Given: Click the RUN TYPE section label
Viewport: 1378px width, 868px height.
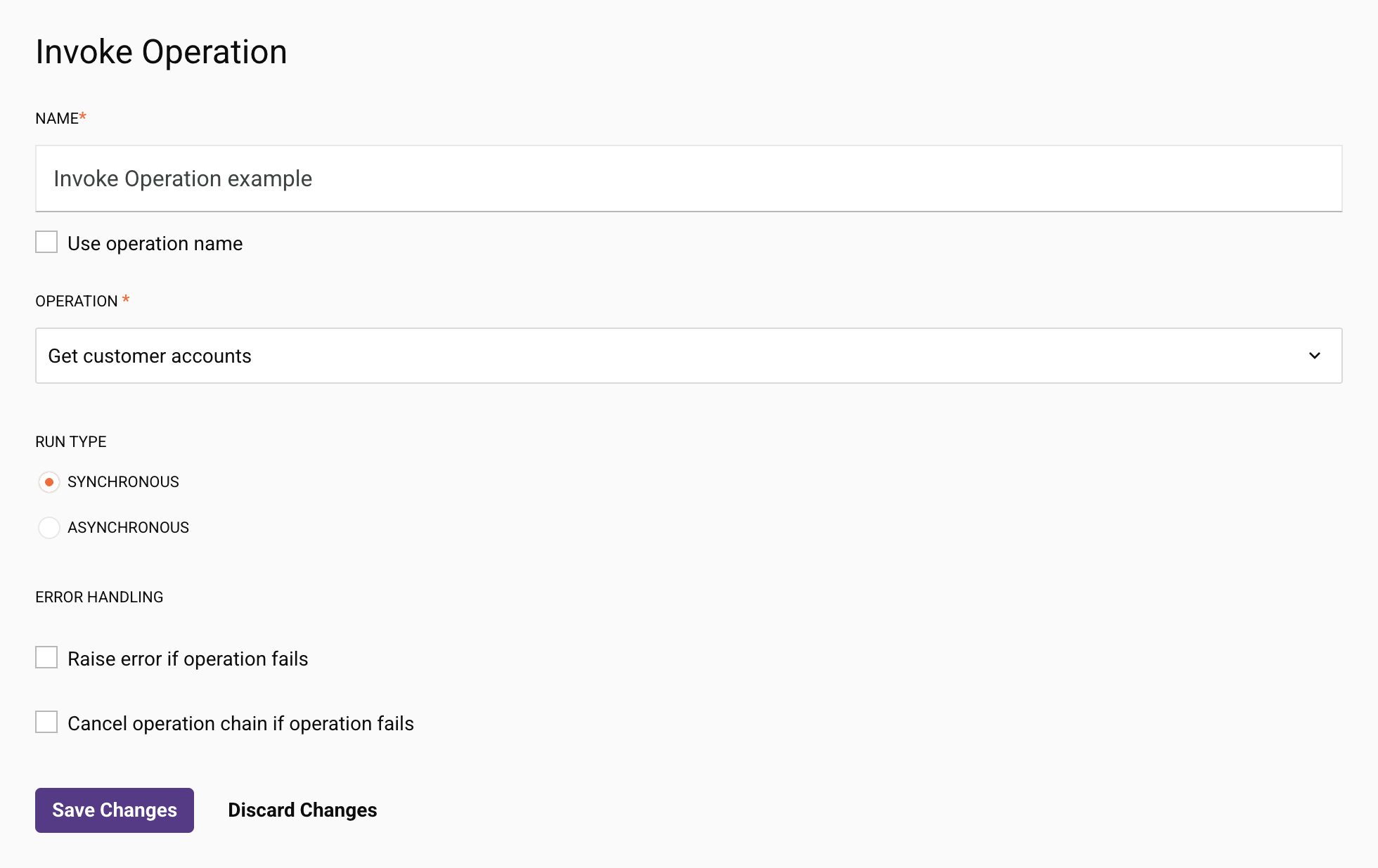Looking at the screenshot, I should point(70,441).
